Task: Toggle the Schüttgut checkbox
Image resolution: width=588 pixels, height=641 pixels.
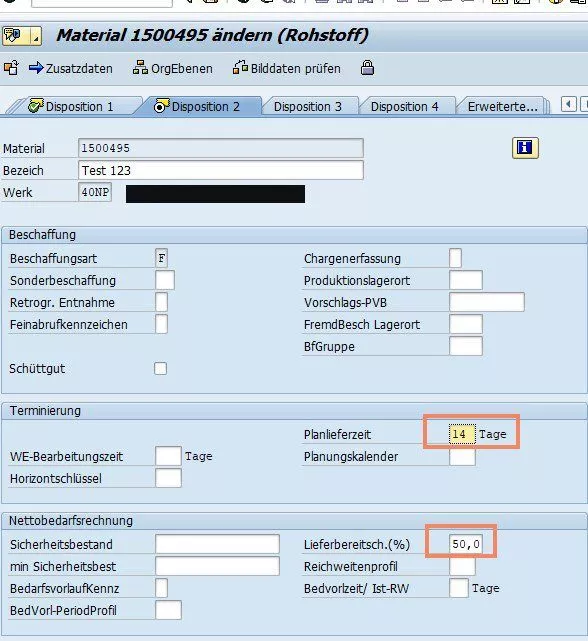Action: click(x=161, y=368)
